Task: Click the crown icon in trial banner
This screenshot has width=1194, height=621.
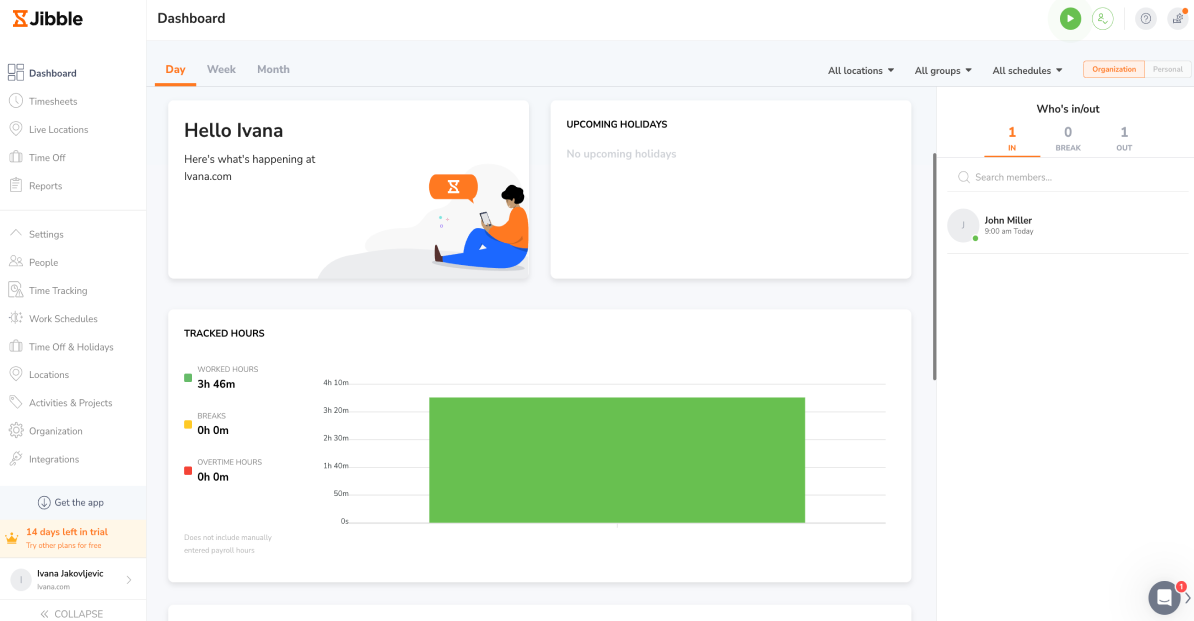Action: [11, 538]
